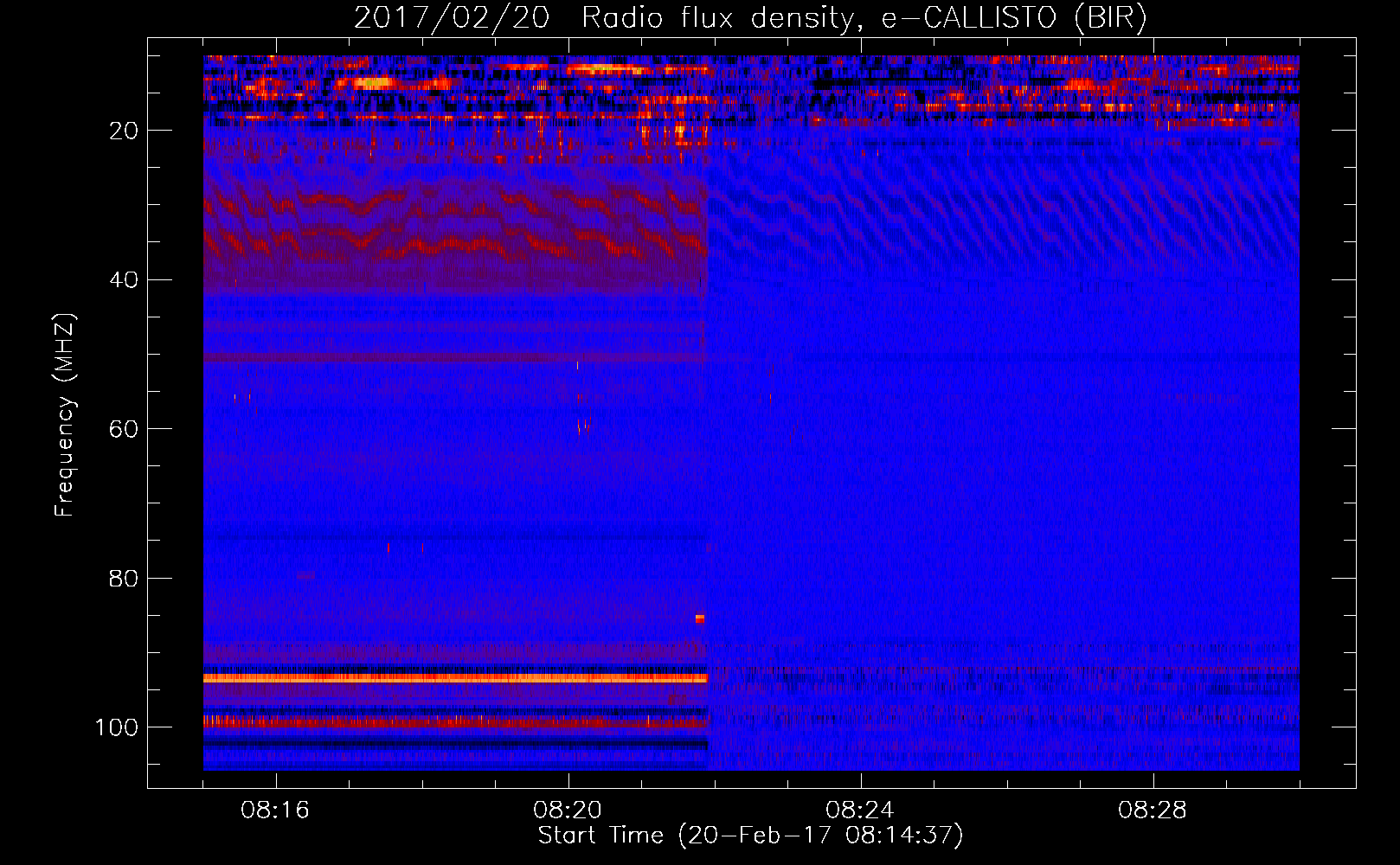
Task: Click the 08:20 time tick label
Action: [568, 811]
